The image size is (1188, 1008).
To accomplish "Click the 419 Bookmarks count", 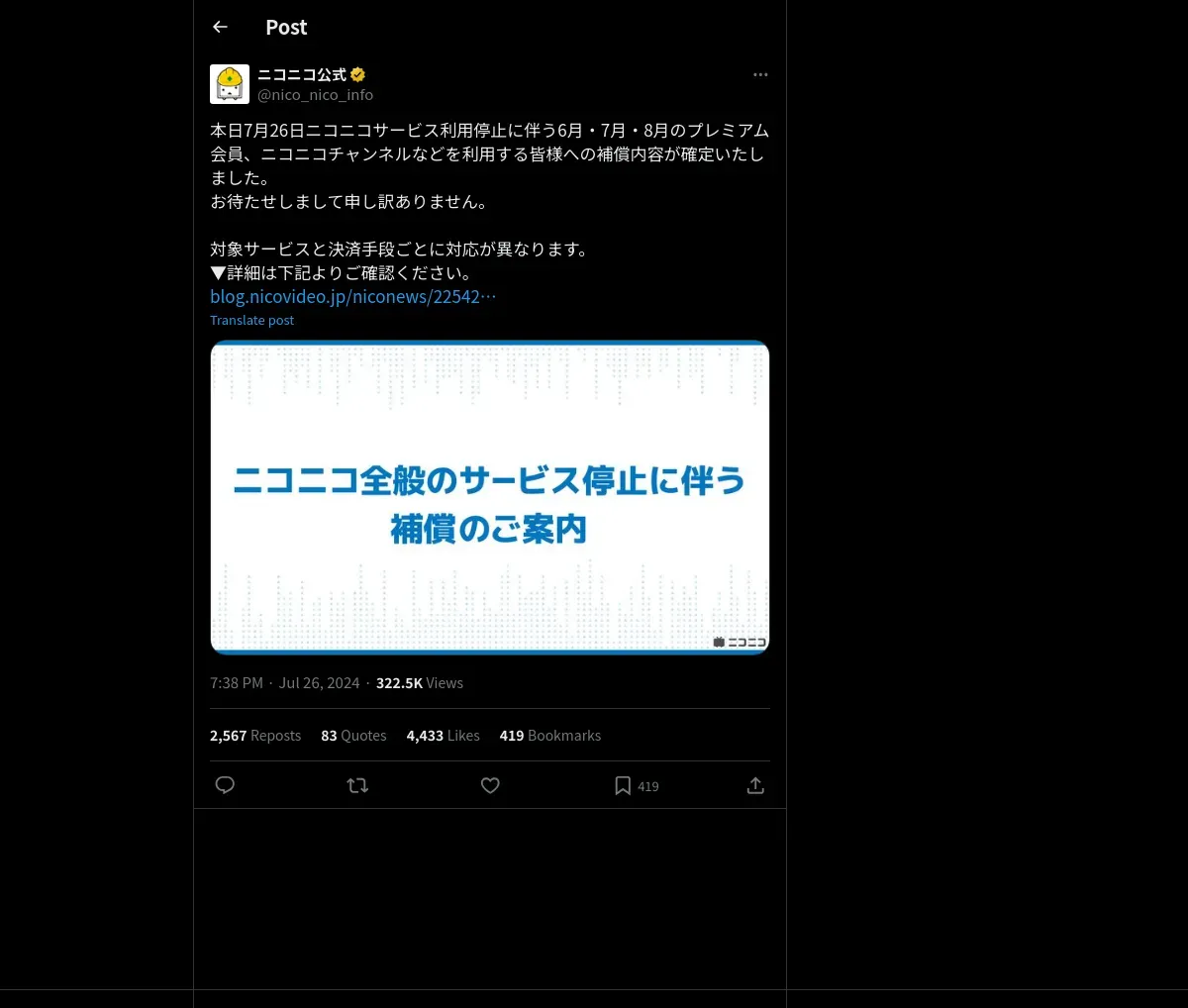I will tap(550, 736).
